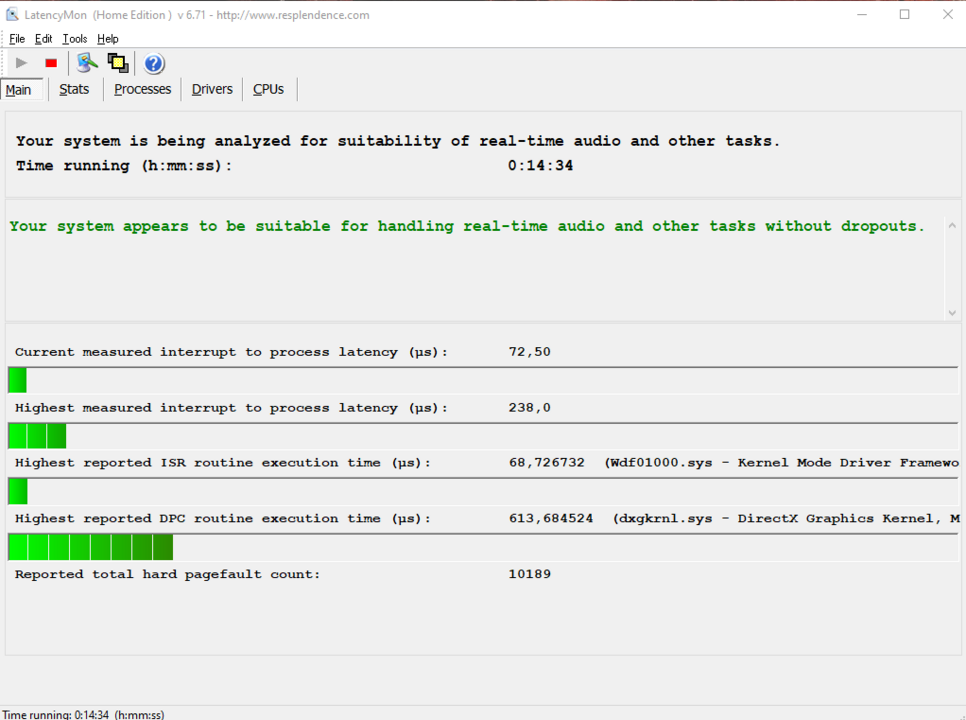Open the options icon with the wrench
This screenshot has width=966, height=720.
tap(87, 63)
